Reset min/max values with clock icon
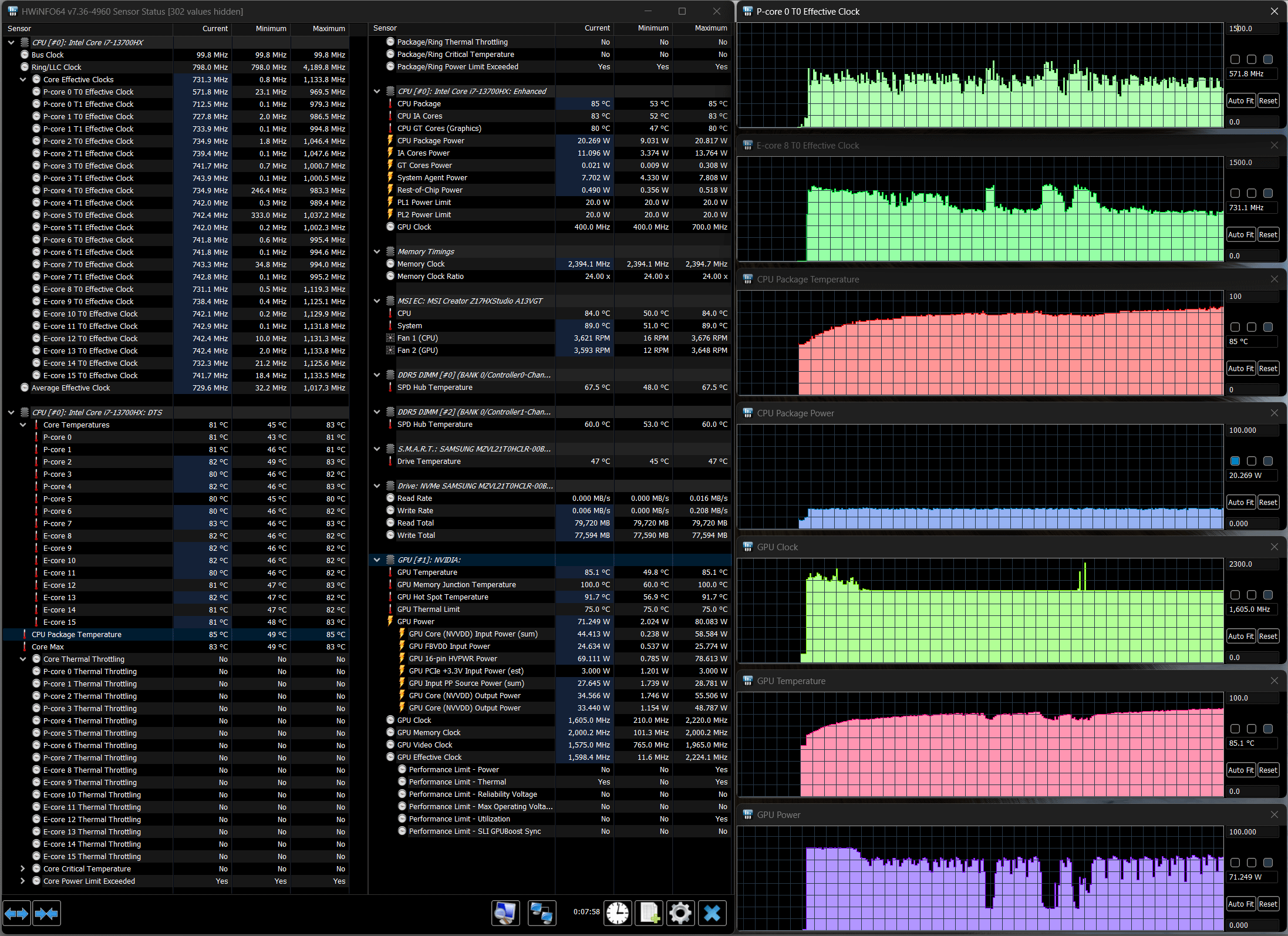This screenshot has width=1288, height=936. coord(618,913)
